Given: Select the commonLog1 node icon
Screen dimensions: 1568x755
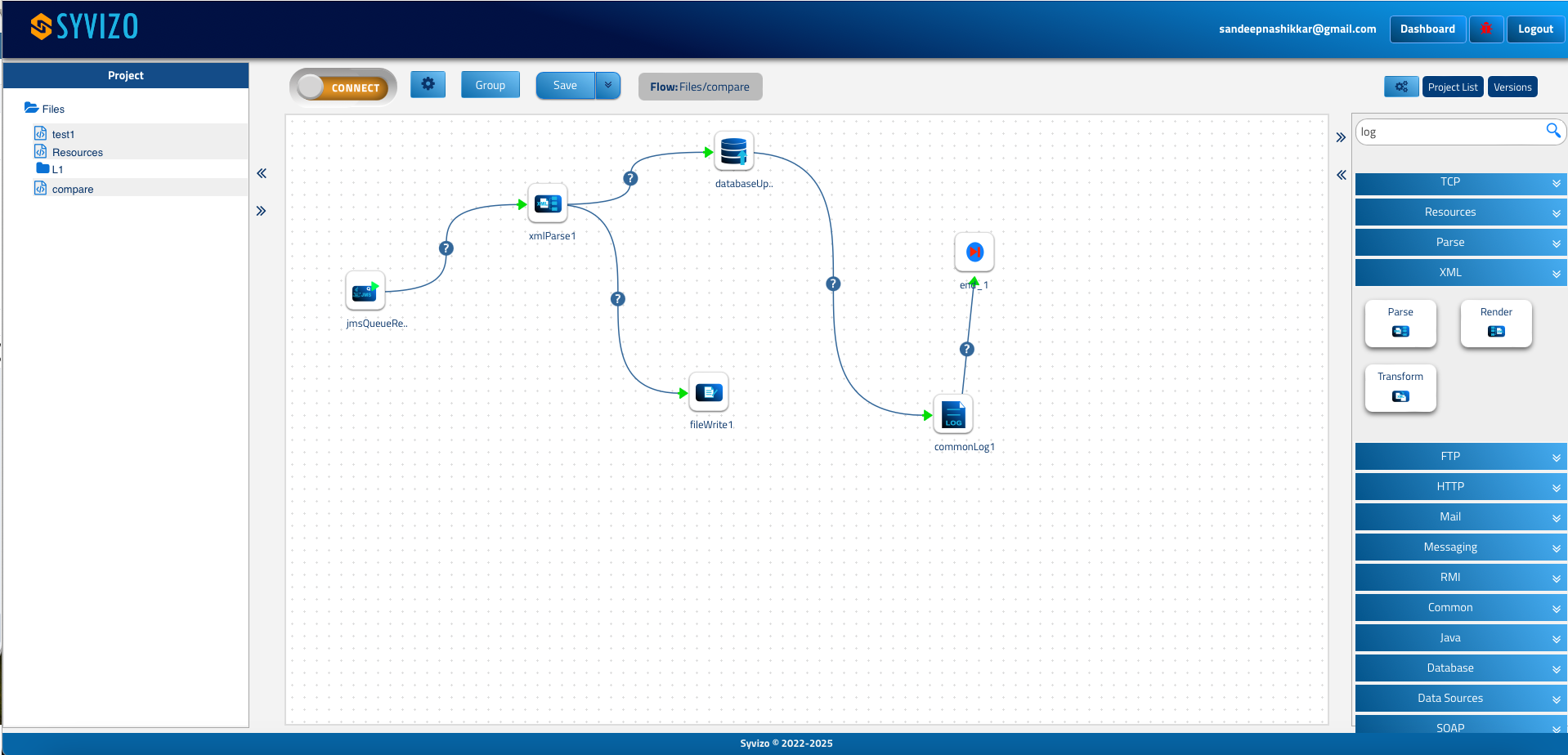Looking at the screenshot, I should 952,414.
